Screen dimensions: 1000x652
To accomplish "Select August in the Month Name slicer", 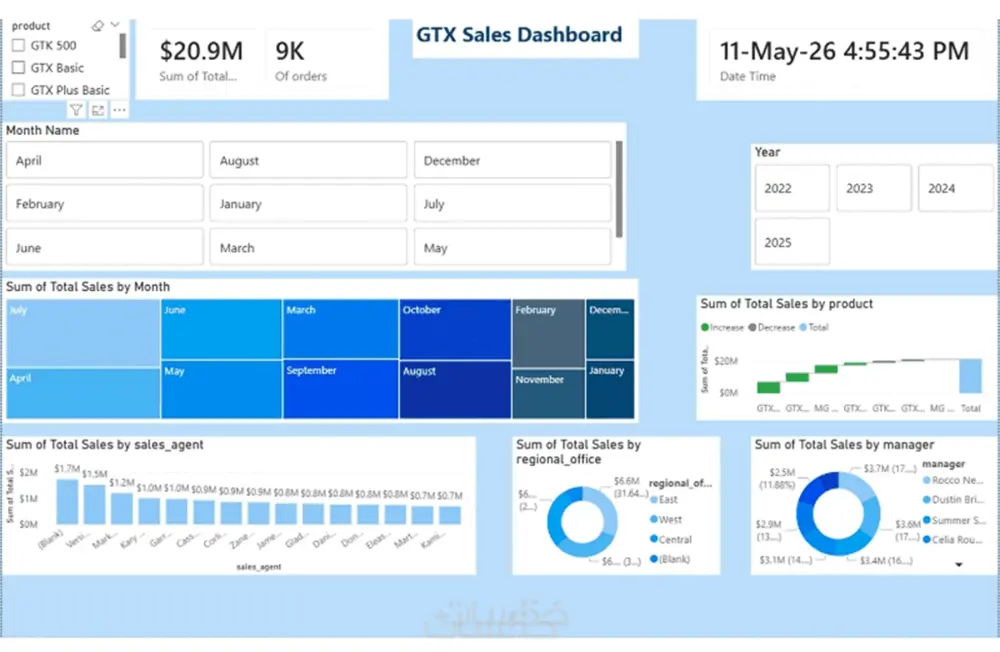I will [x=308, y=160].
